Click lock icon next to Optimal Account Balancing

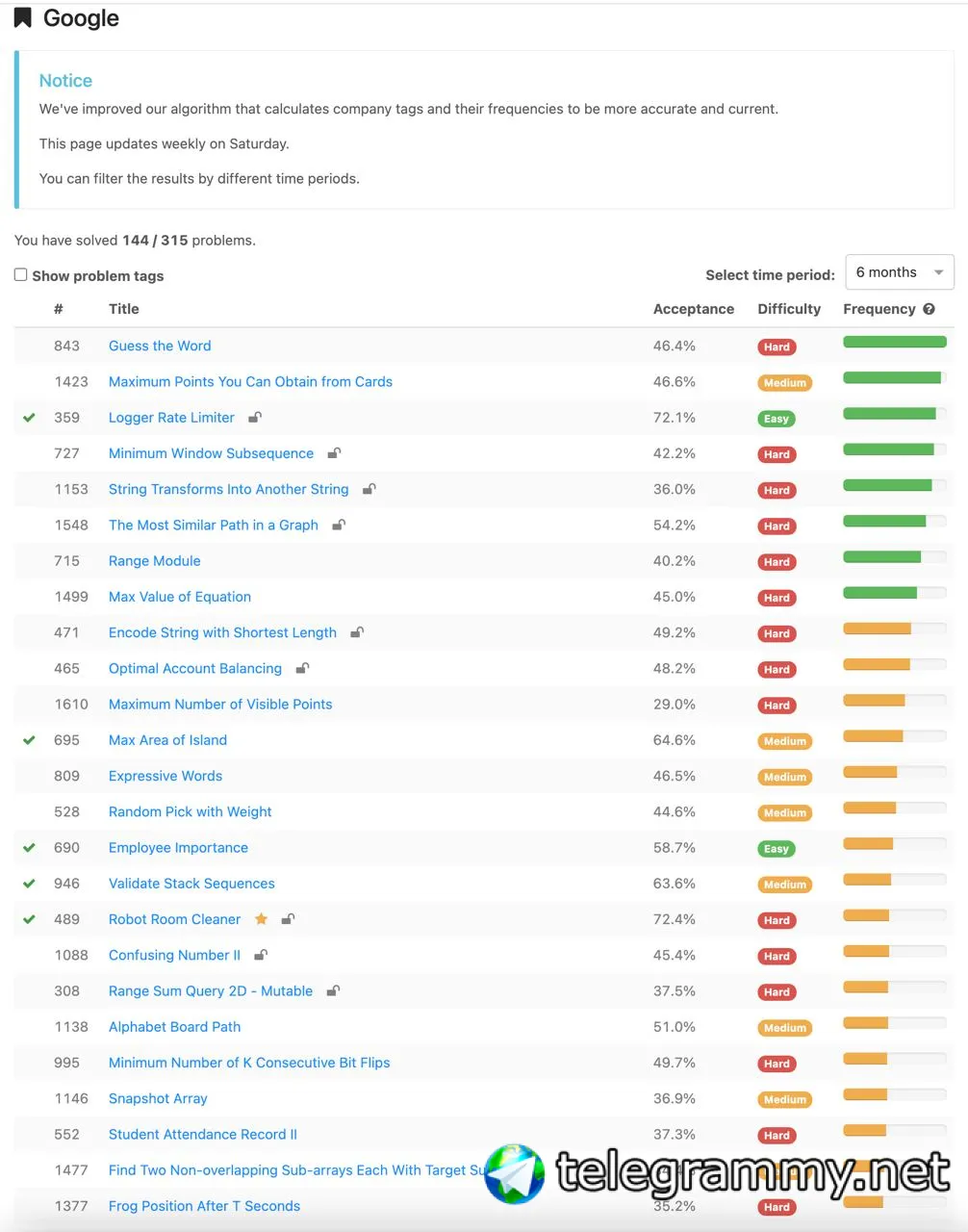click(302, 668)
